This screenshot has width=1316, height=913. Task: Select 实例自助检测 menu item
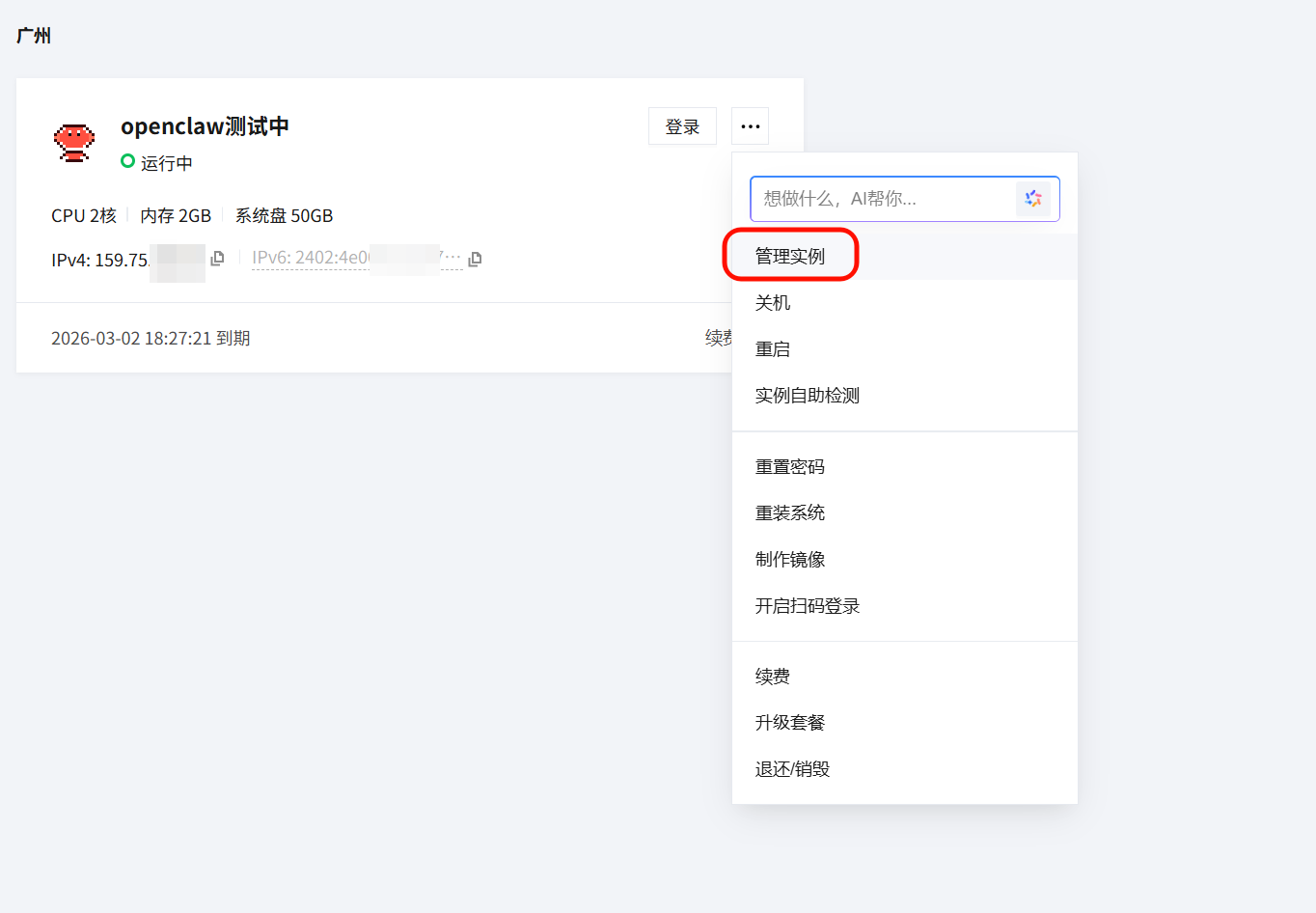pyautogui.click(x=905, y=396)
